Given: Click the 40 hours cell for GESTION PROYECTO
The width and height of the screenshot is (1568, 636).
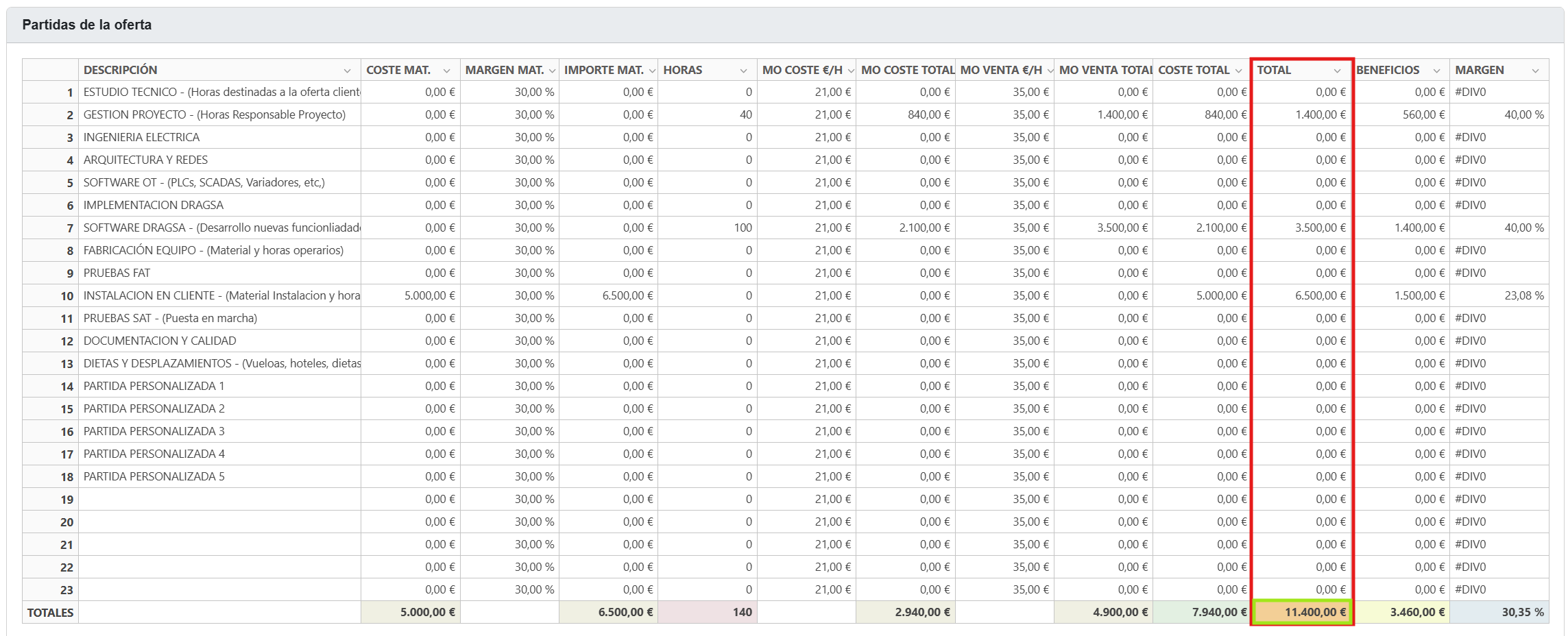Looking at the screenshot, I should point(708,114).
